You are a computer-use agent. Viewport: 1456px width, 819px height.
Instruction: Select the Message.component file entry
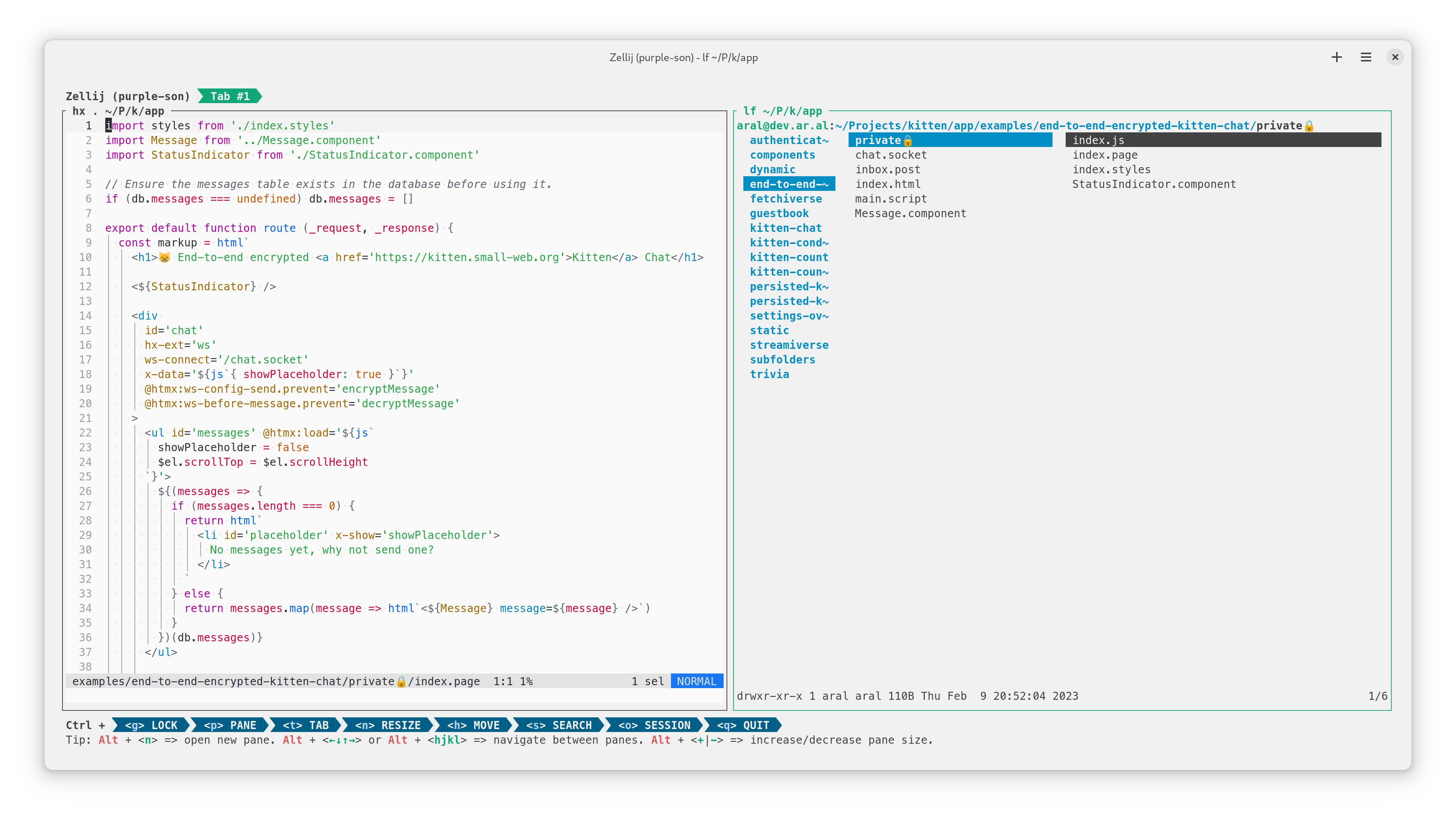click(911, 213)
